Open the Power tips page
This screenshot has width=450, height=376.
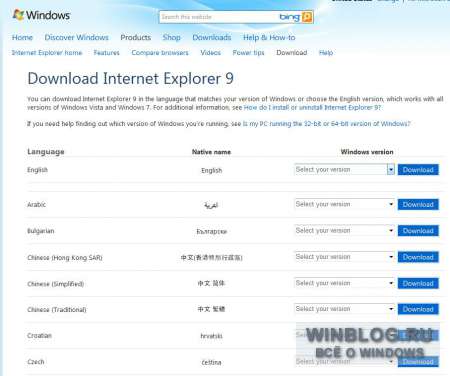248,53
